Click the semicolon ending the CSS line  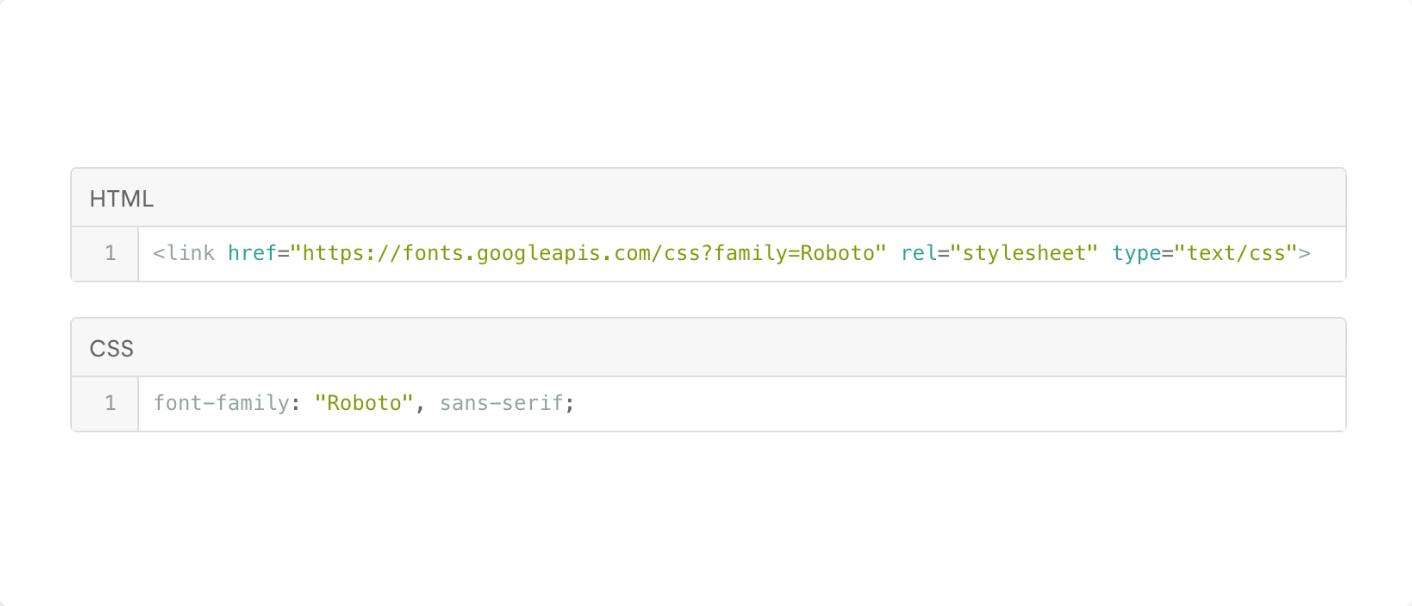point(570,405)
